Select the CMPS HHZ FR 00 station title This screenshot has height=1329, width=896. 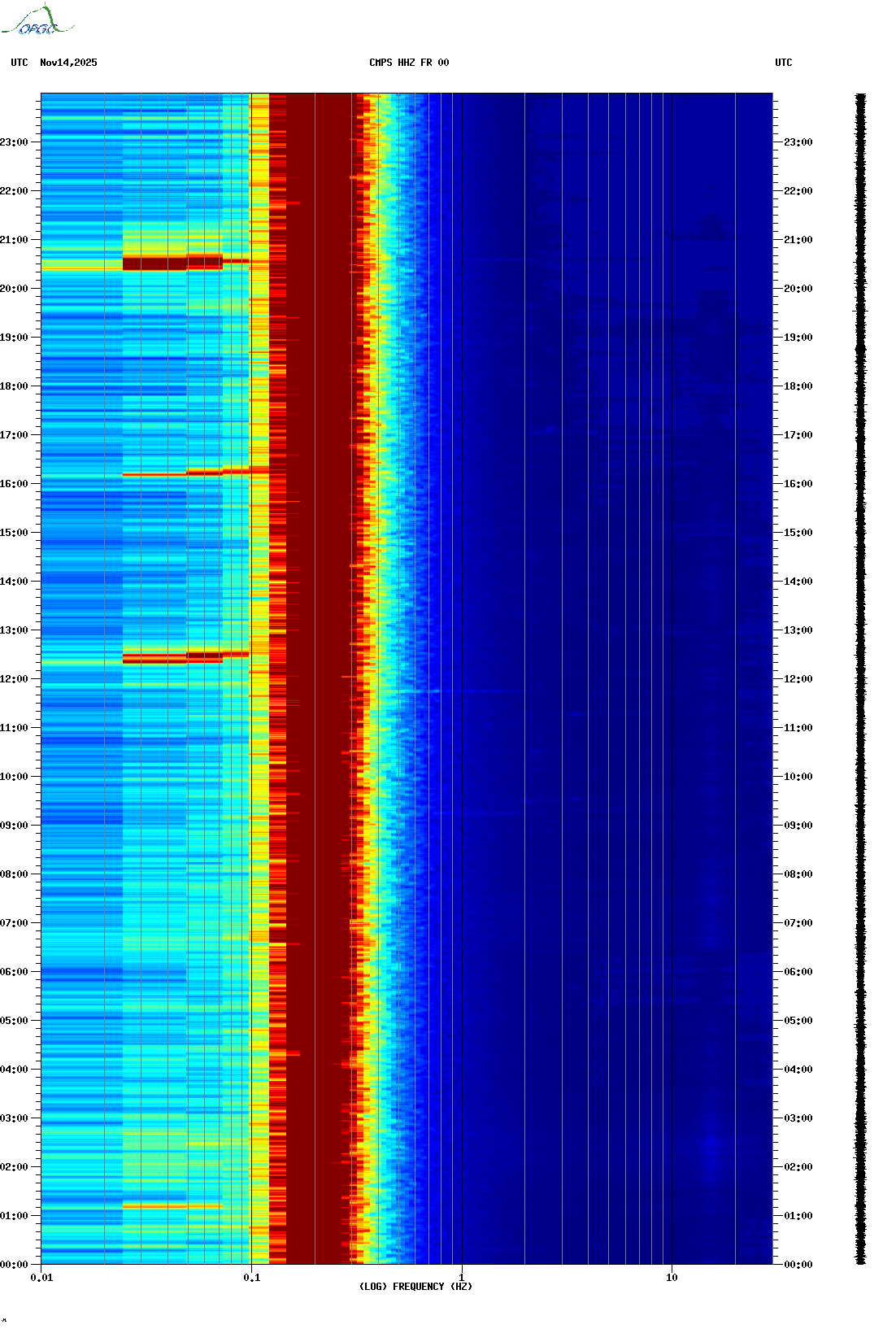(x=408, y=63)
